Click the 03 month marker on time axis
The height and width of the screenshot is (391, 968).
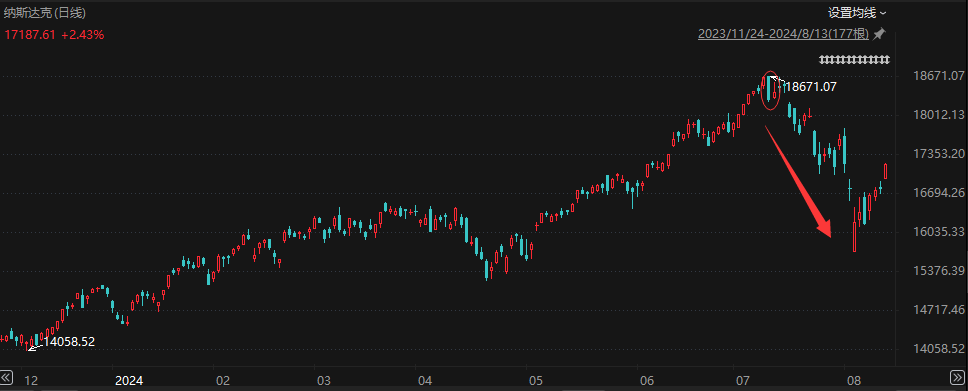click(x=324, y=380)
